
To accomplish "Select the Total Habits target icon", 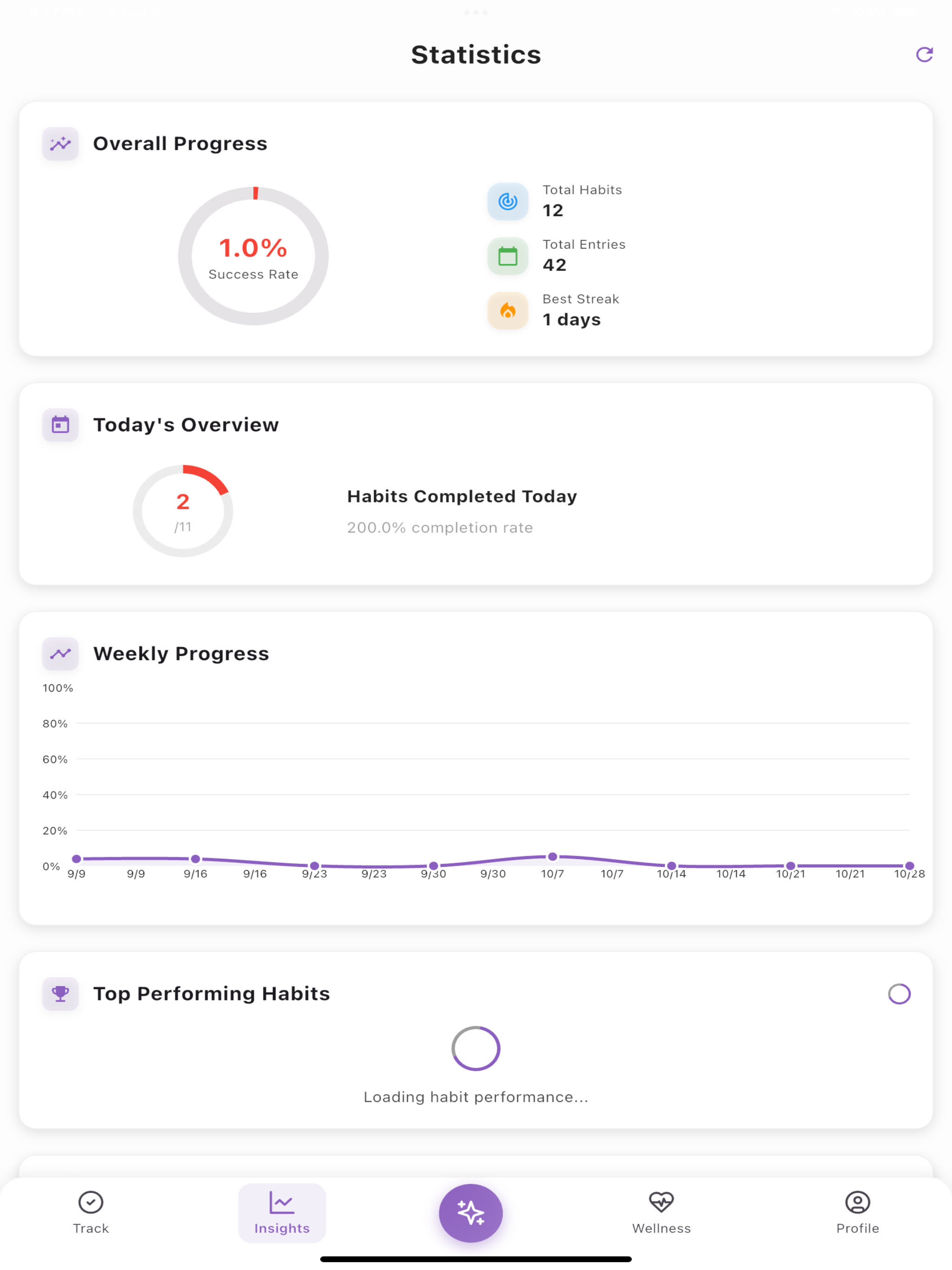I will [x=508, y=202].
